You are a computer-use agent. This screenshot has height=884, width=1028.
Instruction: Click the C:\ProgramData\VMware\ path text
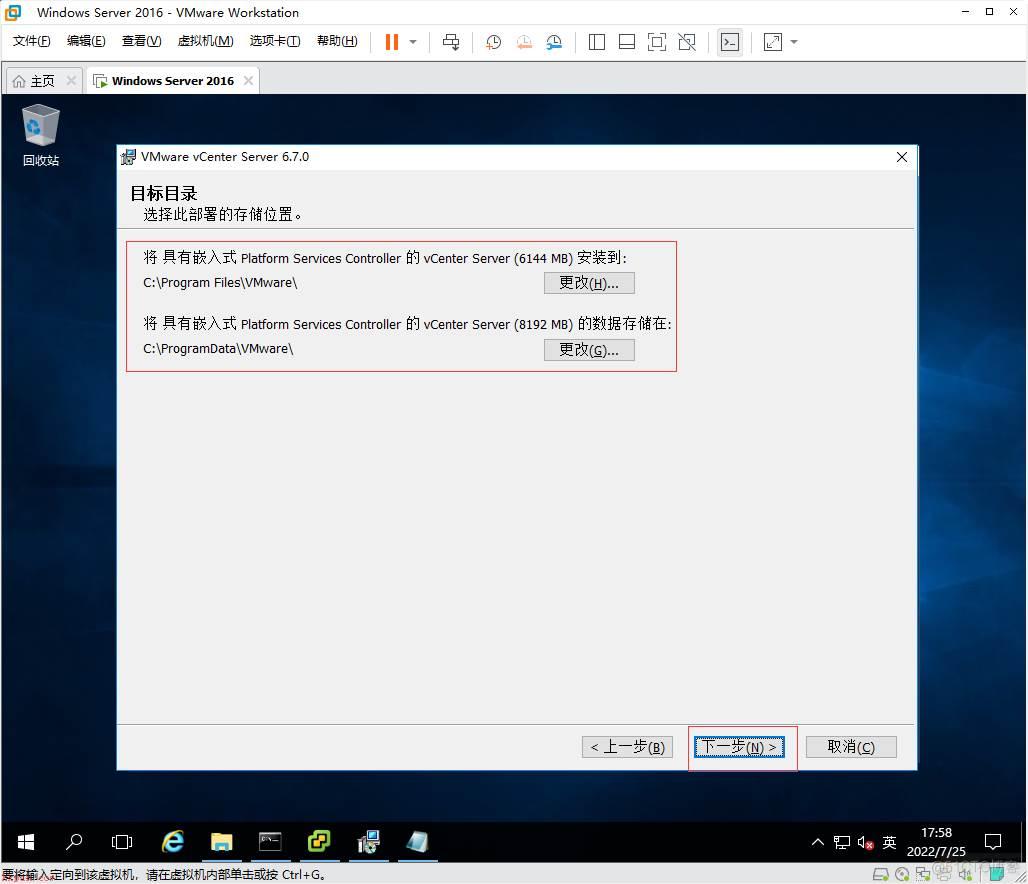tap(218, 349)
